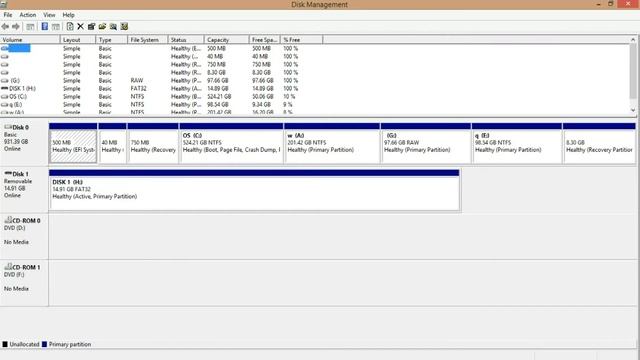Screen dimensions: 640x360
Task: Click the volume list scroll down arrow
Action: coord(633,110)
